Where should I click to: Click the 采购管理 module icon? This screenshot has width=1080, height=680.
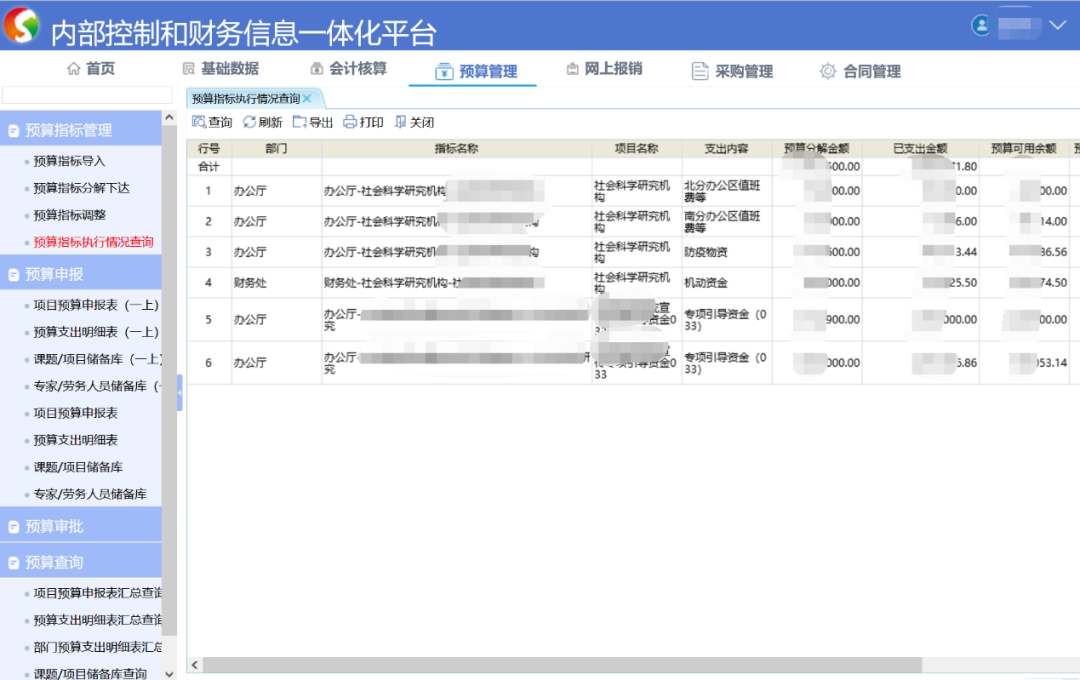701,69
